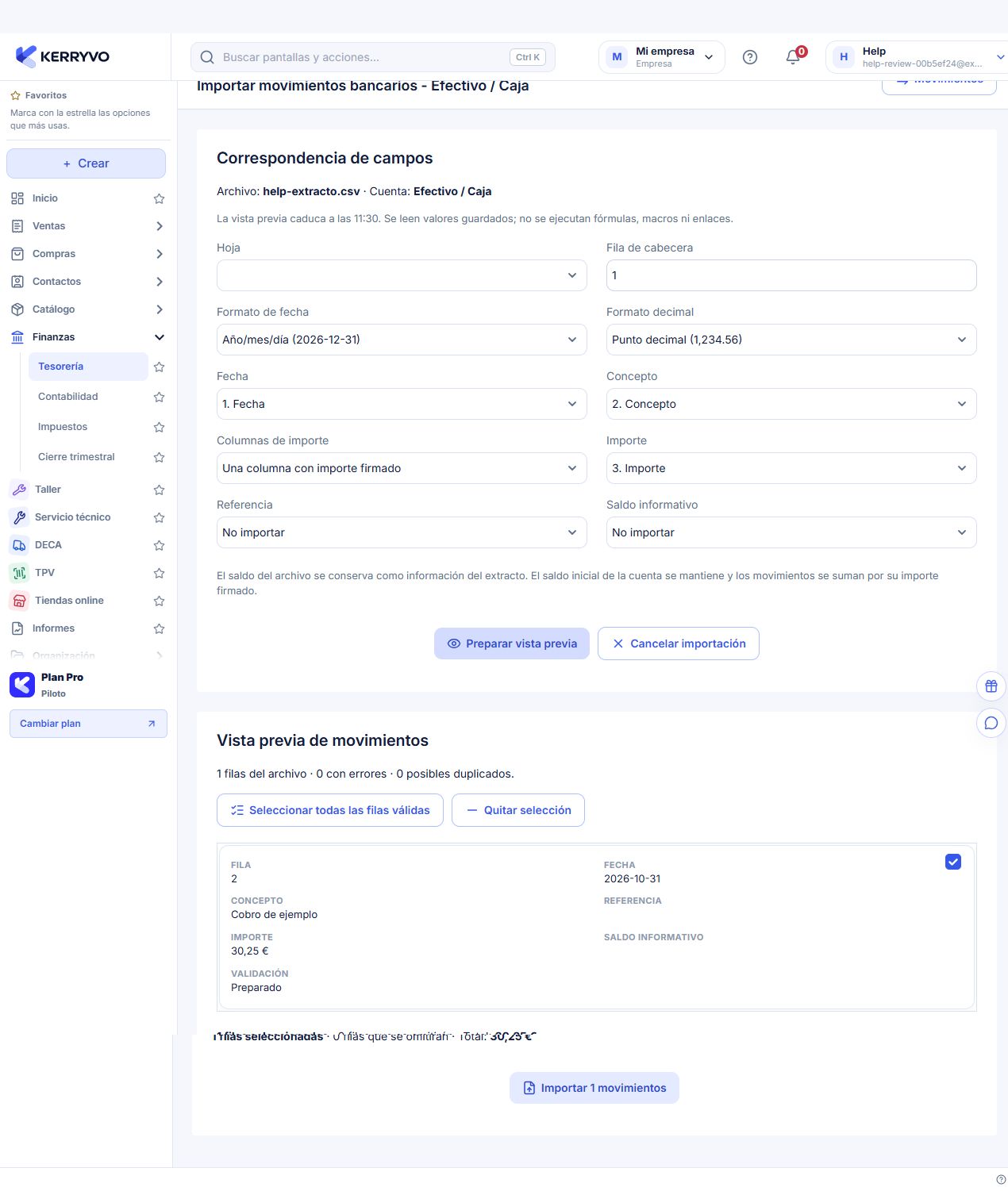
Task: Open the help question mark icon
Action: coord(750,57)
